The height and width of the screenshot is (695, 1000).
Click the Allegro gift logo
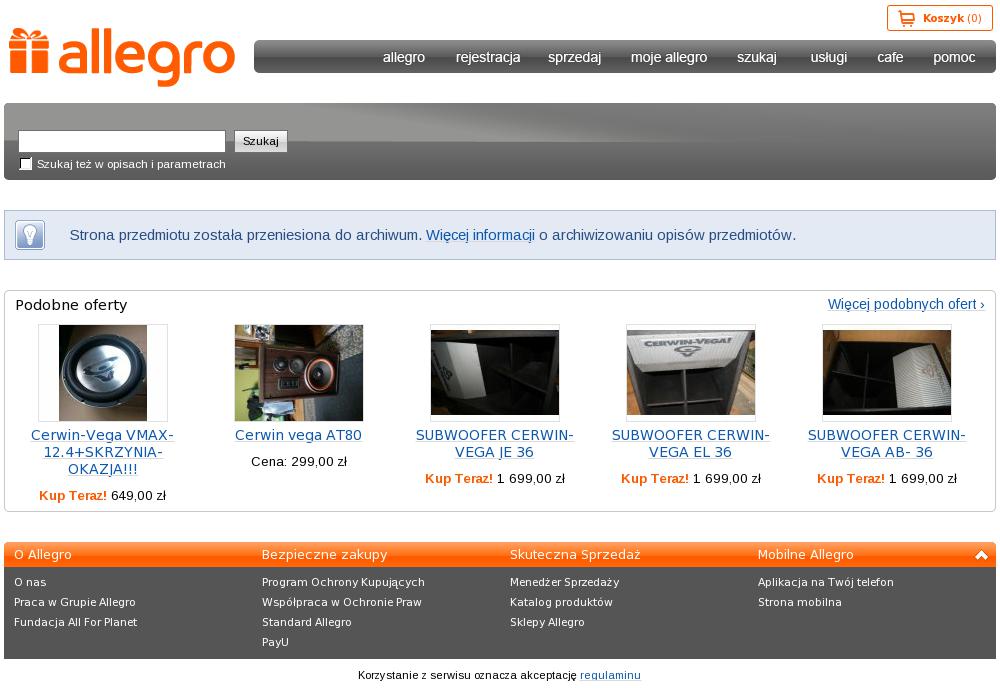pyautogui.click(x=121, y=57)
